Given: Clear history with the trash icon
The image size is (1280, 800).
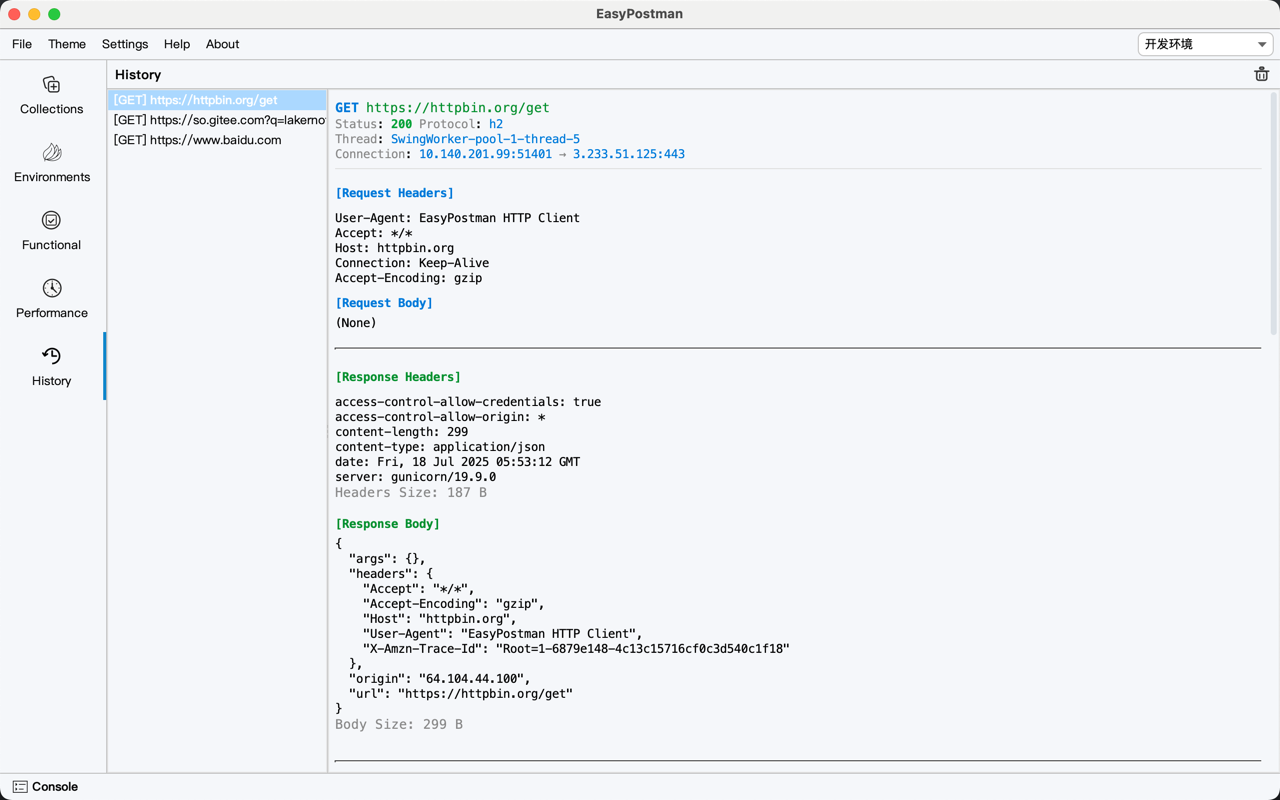Looking at the screenshot, I should [x=1261, y=74].
